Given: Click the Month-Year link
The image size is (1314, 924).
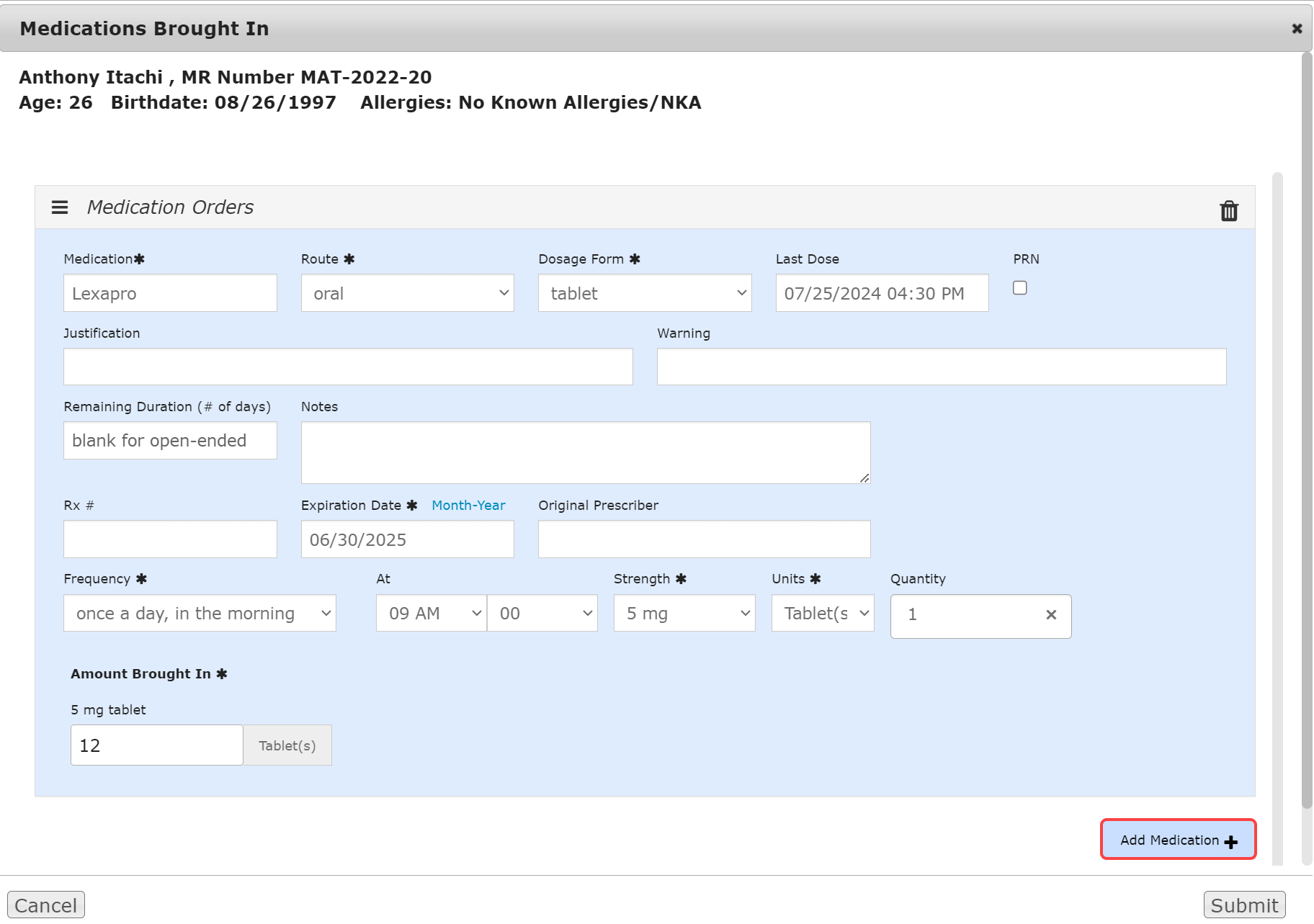Looking at the screenshot, I should pyautogui.click(x=468, y=506).
